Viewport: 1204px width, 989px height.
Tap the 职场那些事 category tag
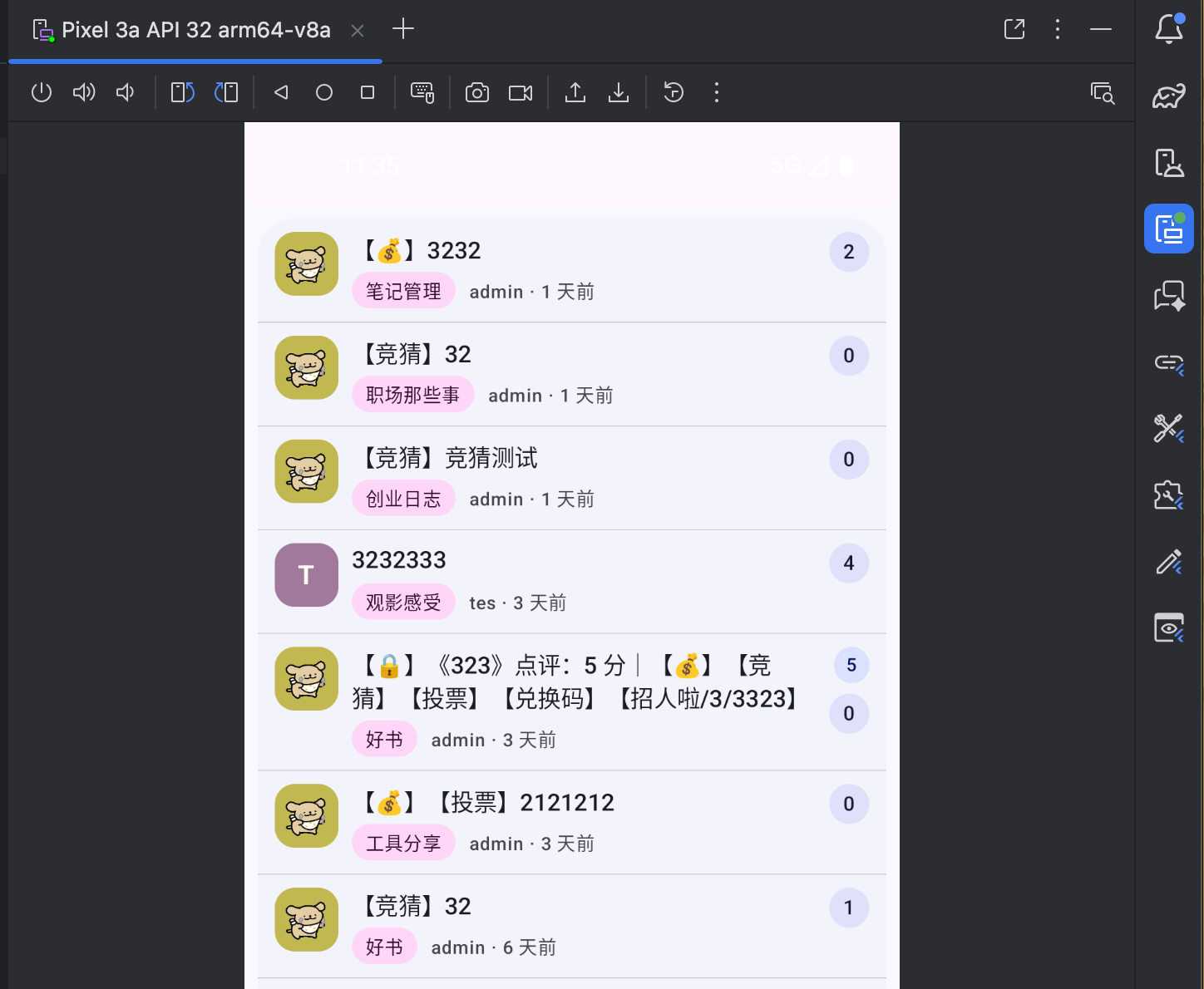tap(412, 396)
